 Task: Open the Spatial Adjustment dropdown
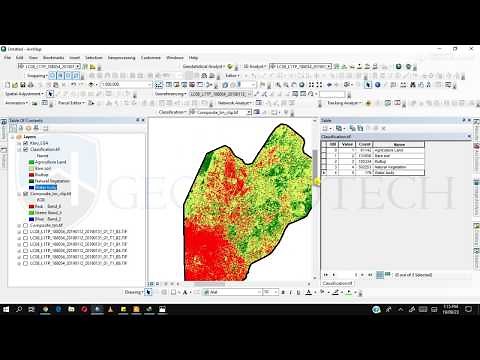25,94
